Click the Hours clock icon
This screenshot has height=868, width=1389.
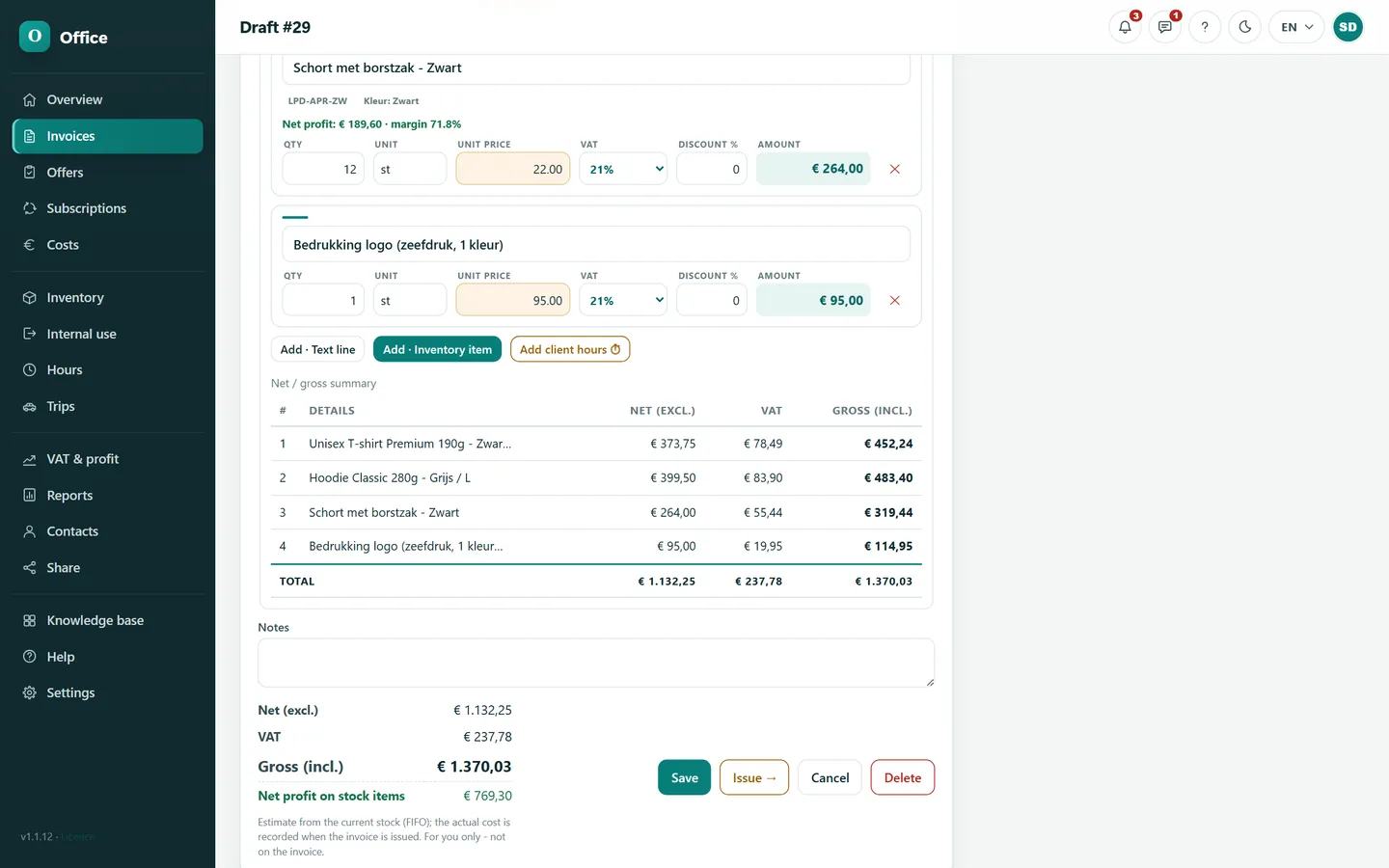point(29,369)
